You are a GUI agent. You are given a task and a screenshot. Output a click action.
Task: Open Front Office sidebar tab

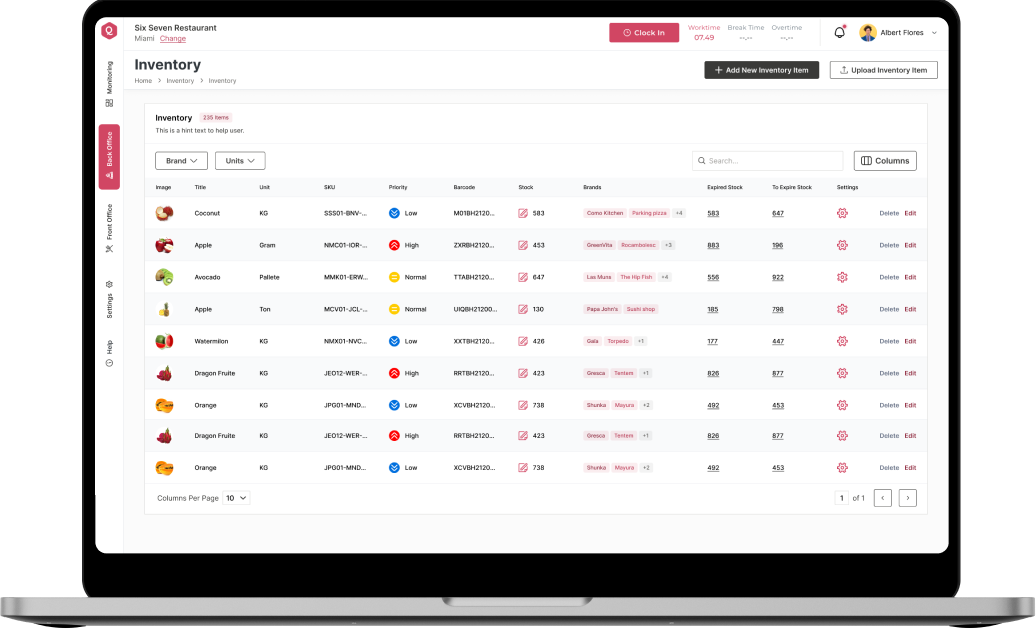(109, 227)
